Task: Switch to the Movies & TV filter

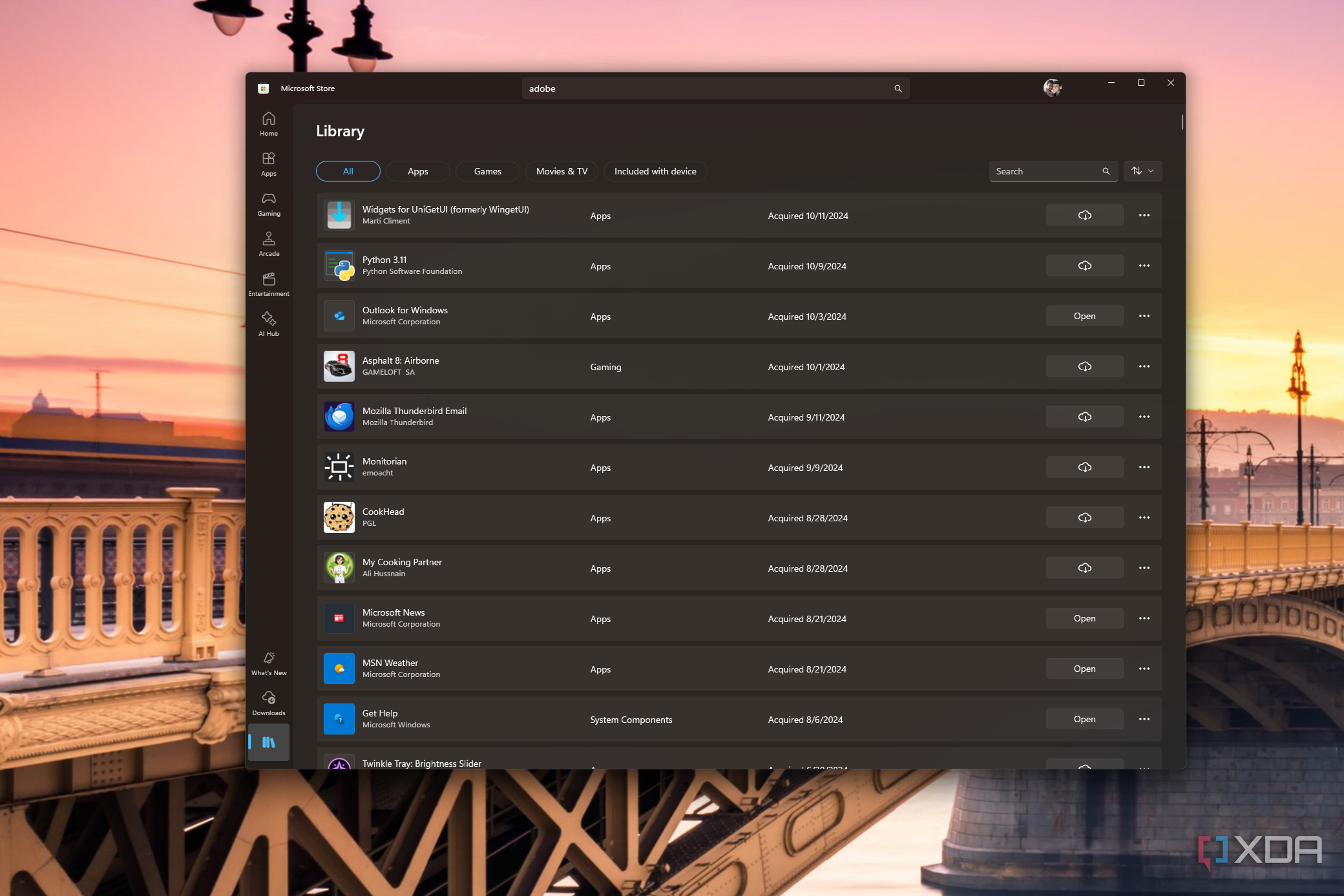Action: [x=561, y=171]
